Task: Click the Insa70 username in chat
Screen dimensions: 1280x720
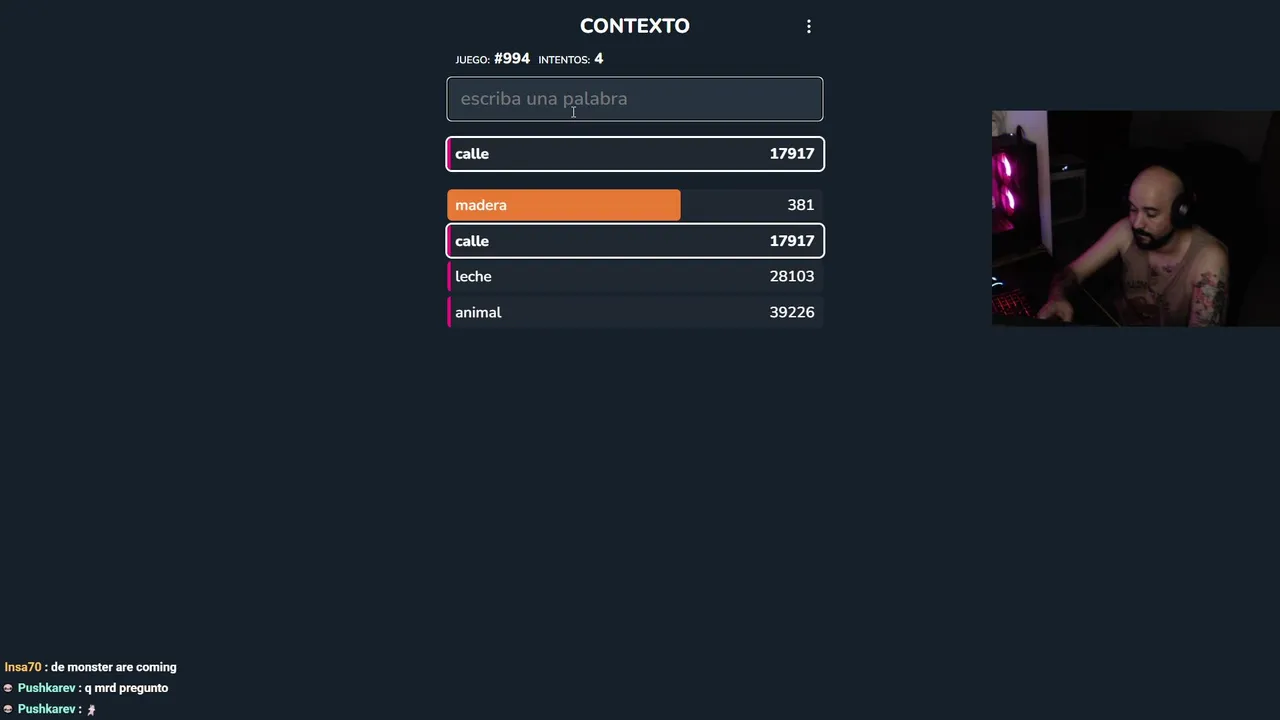Action: point(23,667)
